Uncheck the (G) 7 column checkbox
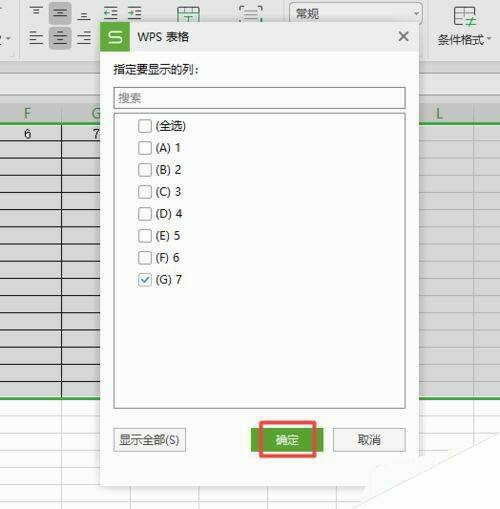The width and height of the screenshot is (500, 509). point(145,280)
